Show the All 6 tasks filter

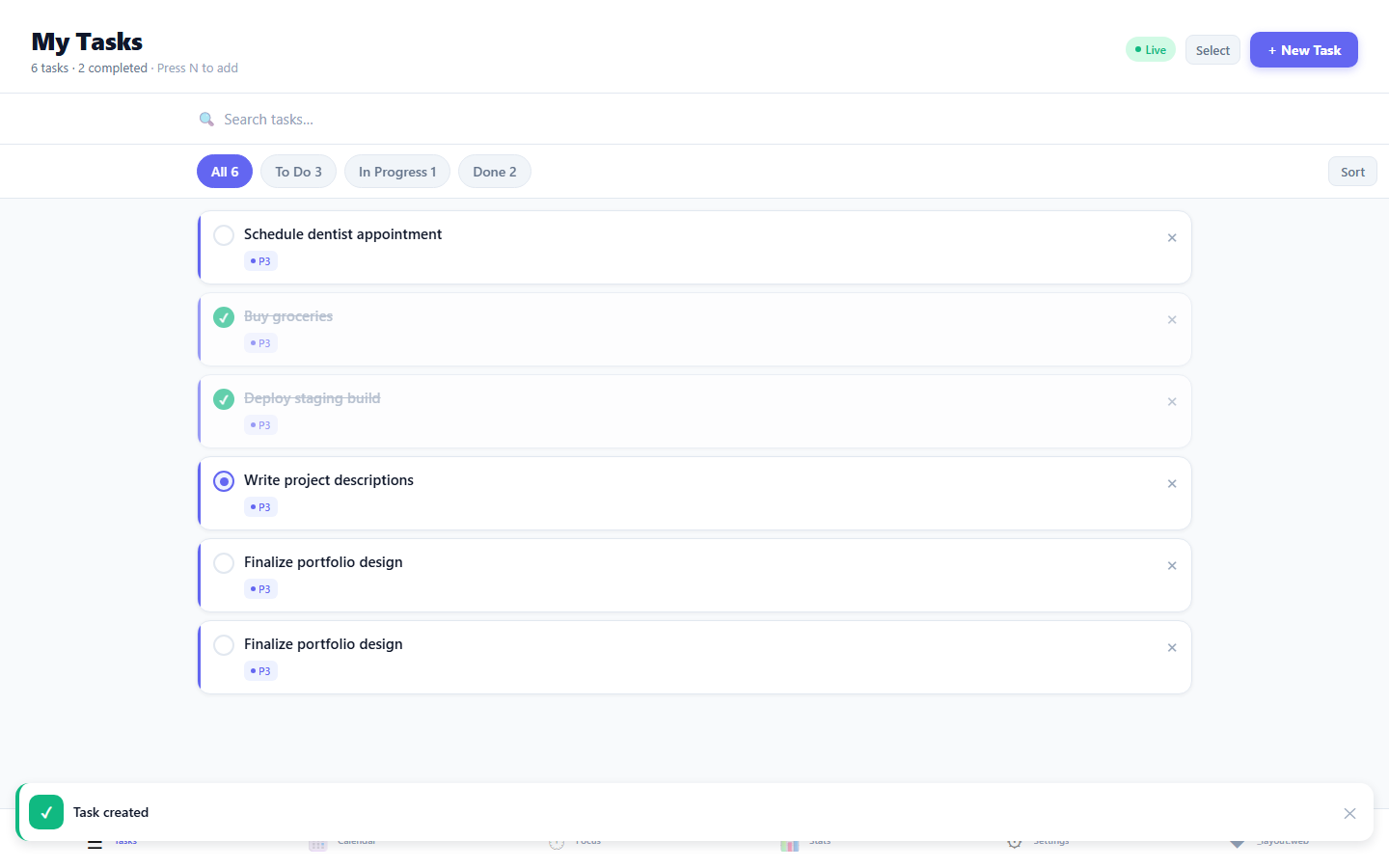(x=225, y=172)
